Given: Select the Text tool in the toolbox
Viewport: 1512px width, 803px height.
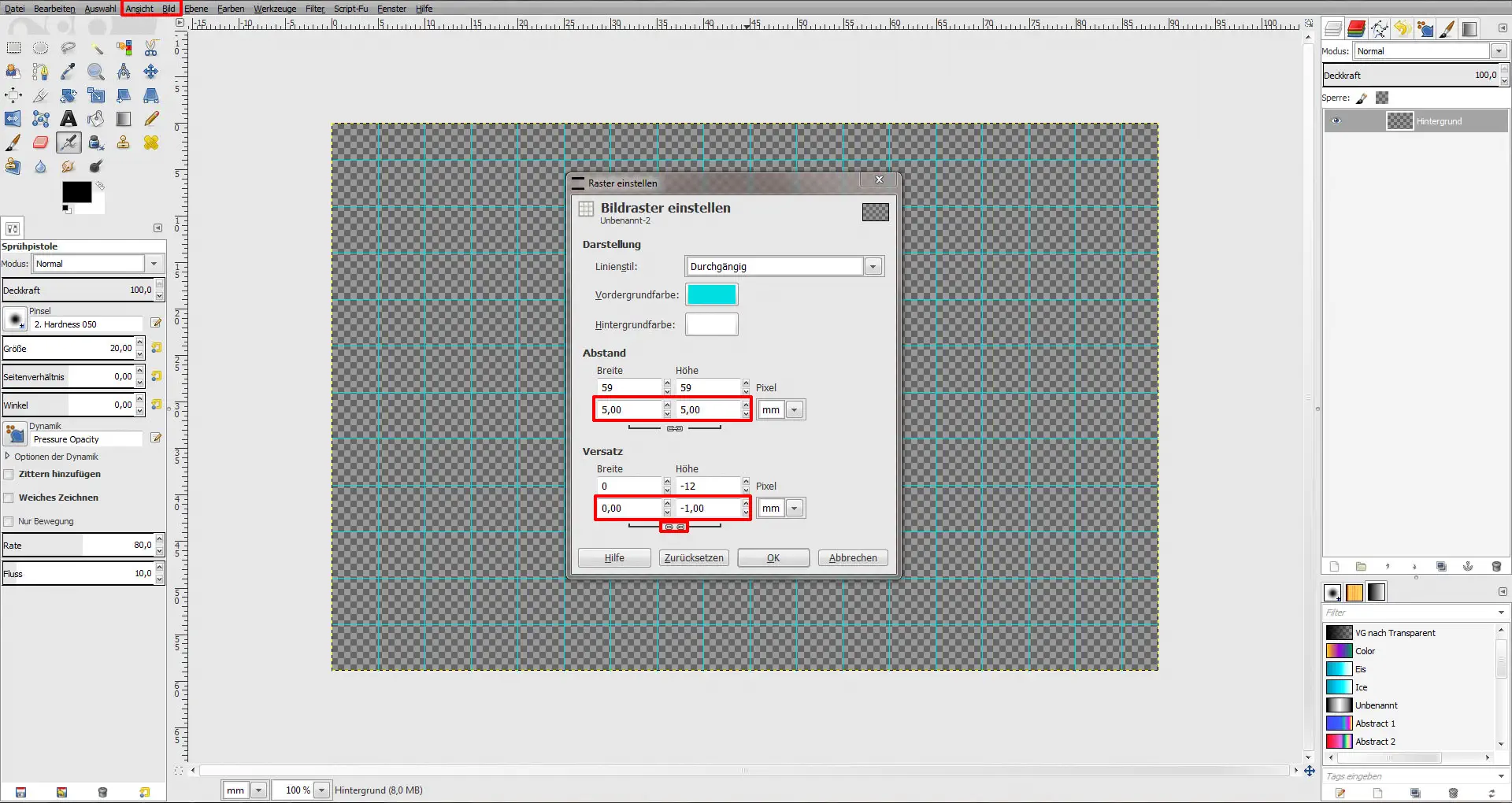Looking at the screenshot, I should point(68,119).
